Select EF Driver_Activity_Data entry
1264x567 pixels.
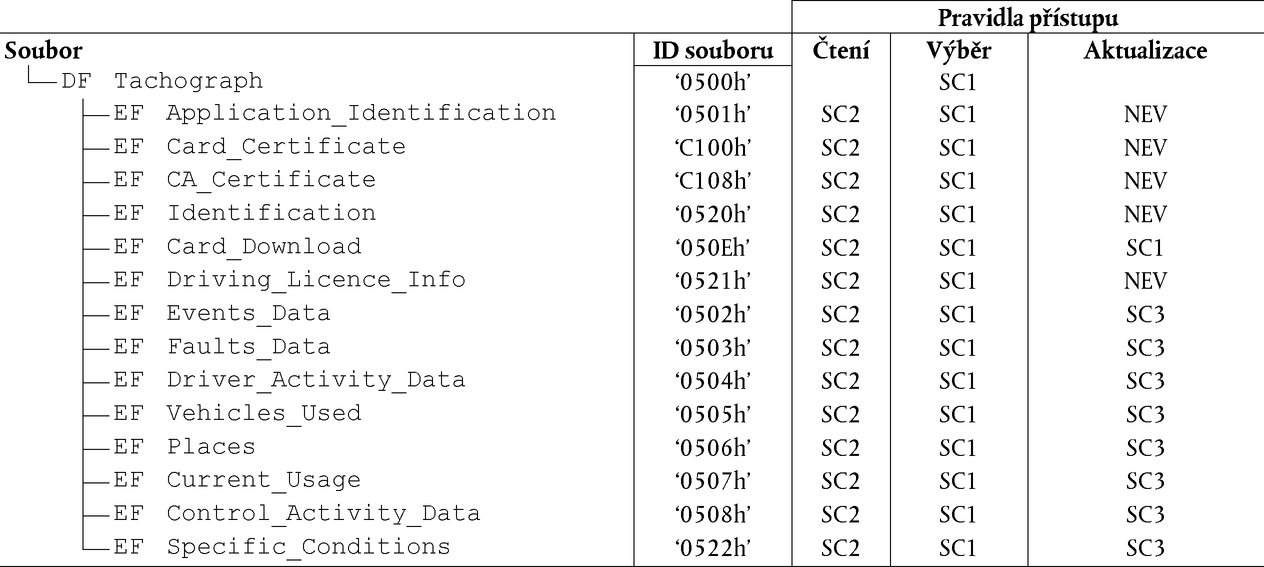pos(289,380)
